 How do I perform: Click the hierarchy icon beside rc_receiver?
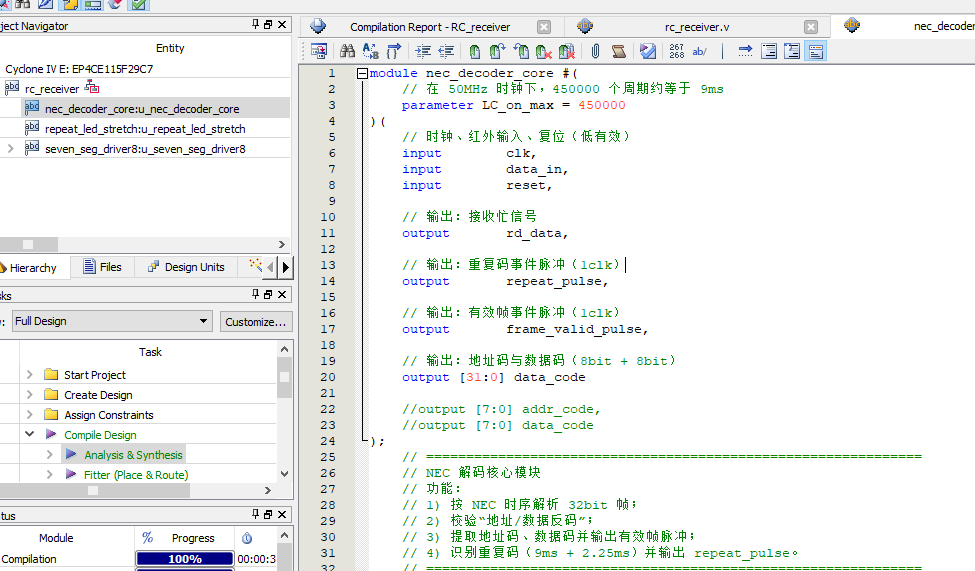click(92, 86)
